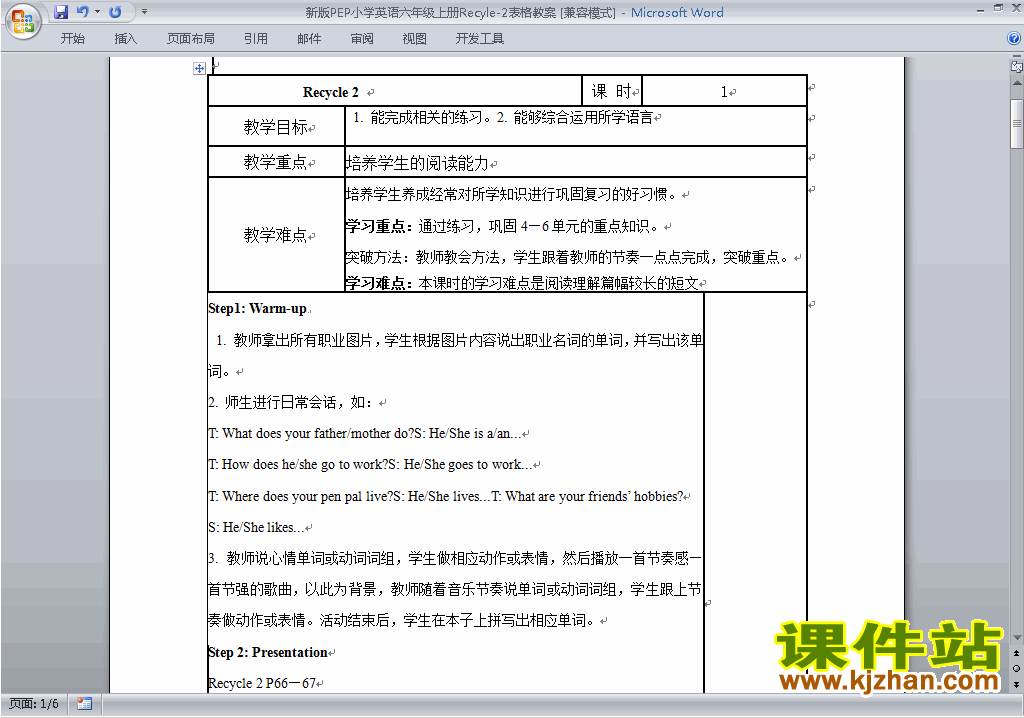Customize Quick Access Toolbar dropdown

pyautogui.click(x=144, y=12)
